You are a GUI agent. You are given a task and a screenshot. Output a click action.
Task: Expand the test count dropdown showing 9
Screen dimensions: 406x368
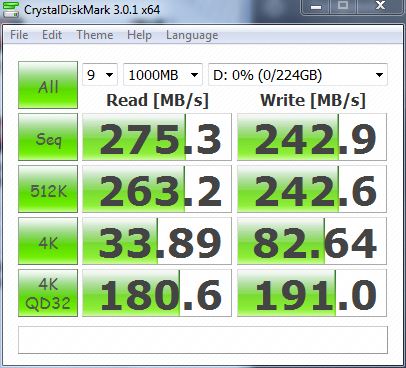(x=100, y=74)
